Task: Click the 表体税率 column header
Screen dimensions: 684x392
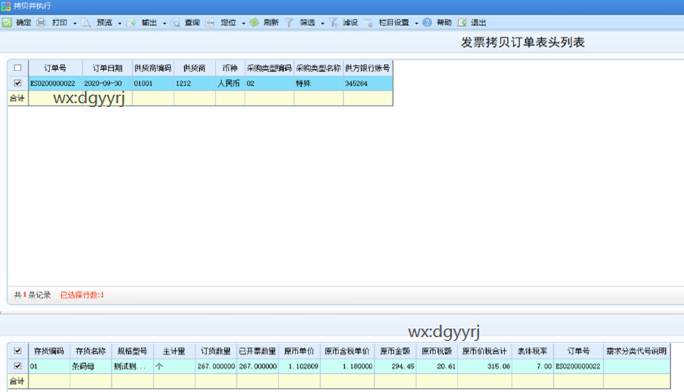Action: 532,351
